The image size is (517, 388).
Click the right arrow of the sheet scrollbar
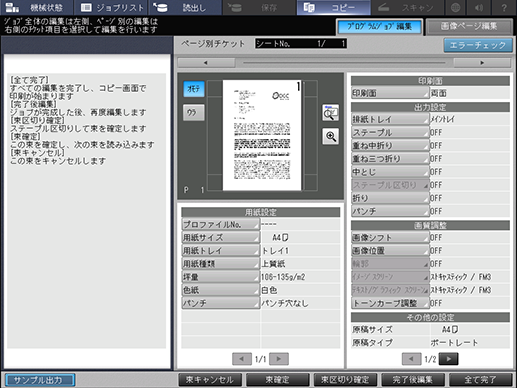[x=482, y=62]
